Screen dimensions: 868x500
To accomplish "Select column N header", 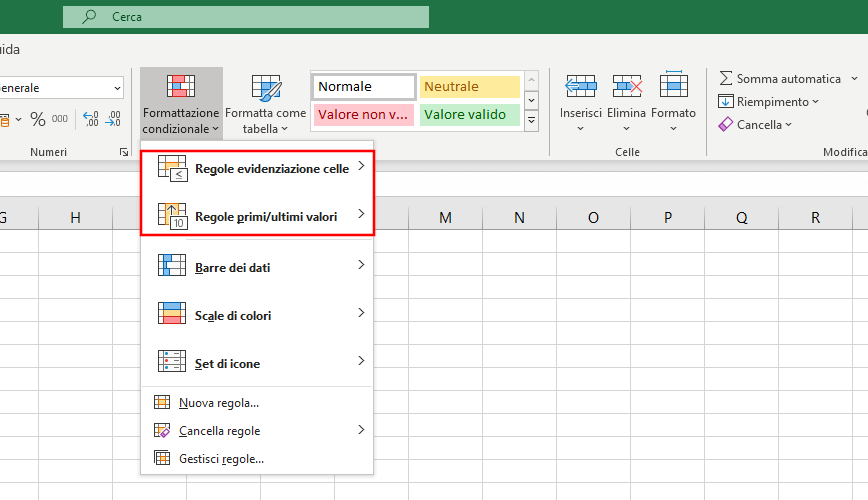I will [519, 218].
